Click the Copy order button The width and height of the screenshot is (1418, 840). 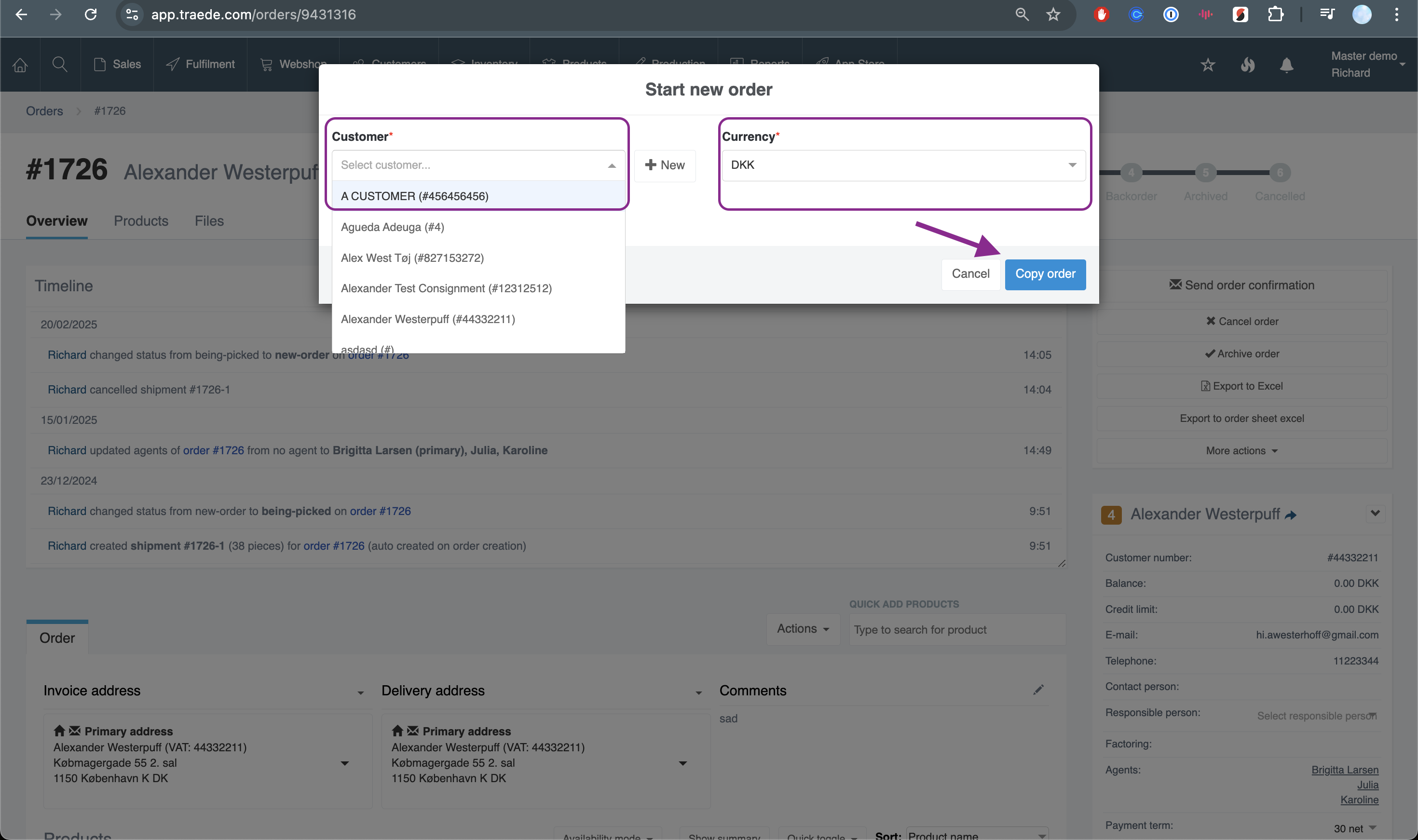pyautogui.click(x=1045, y=274)
